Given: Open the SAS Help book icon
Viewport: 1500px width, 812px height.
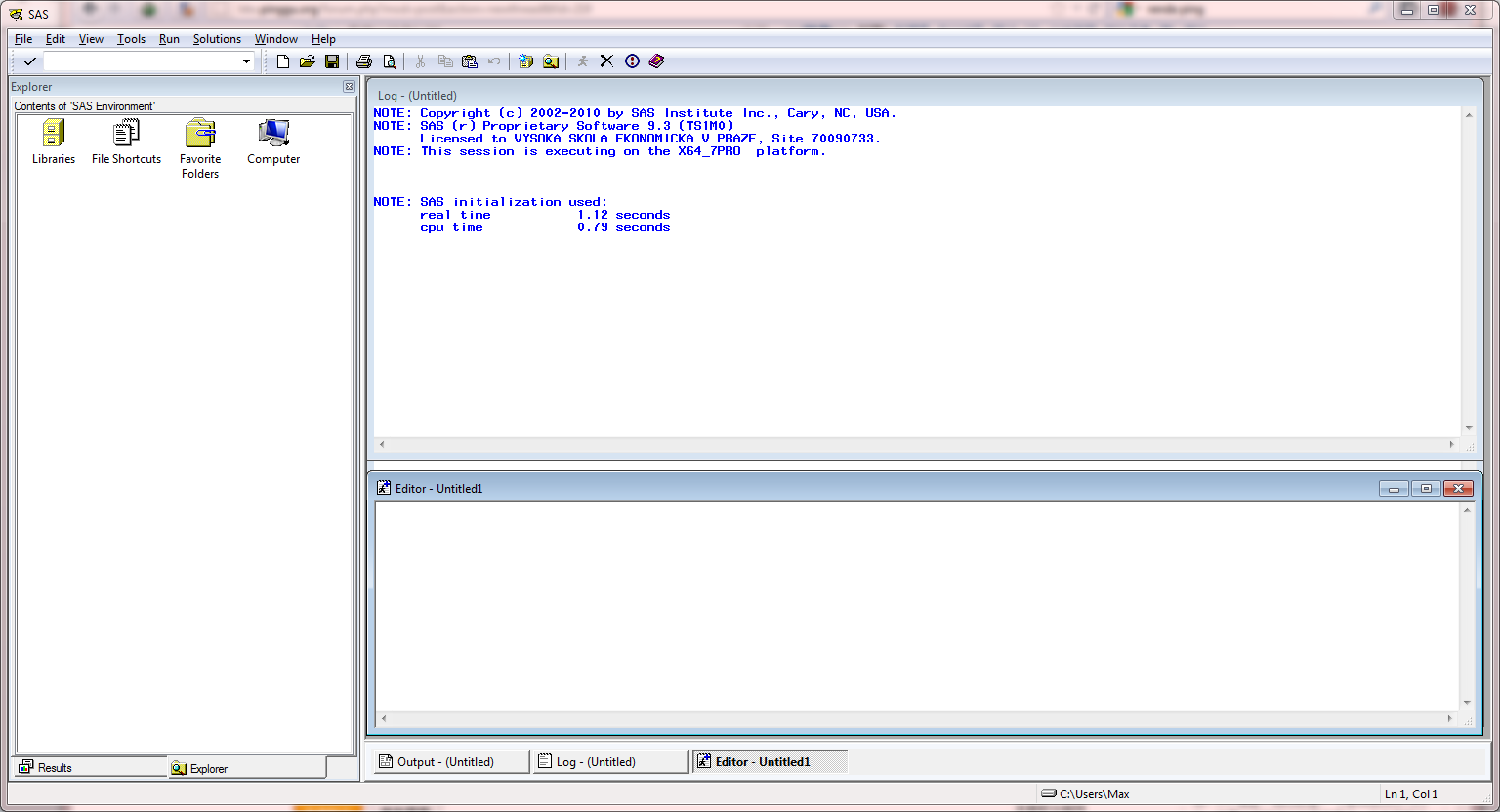Looking at the screenshot, I should coord(656,61).
